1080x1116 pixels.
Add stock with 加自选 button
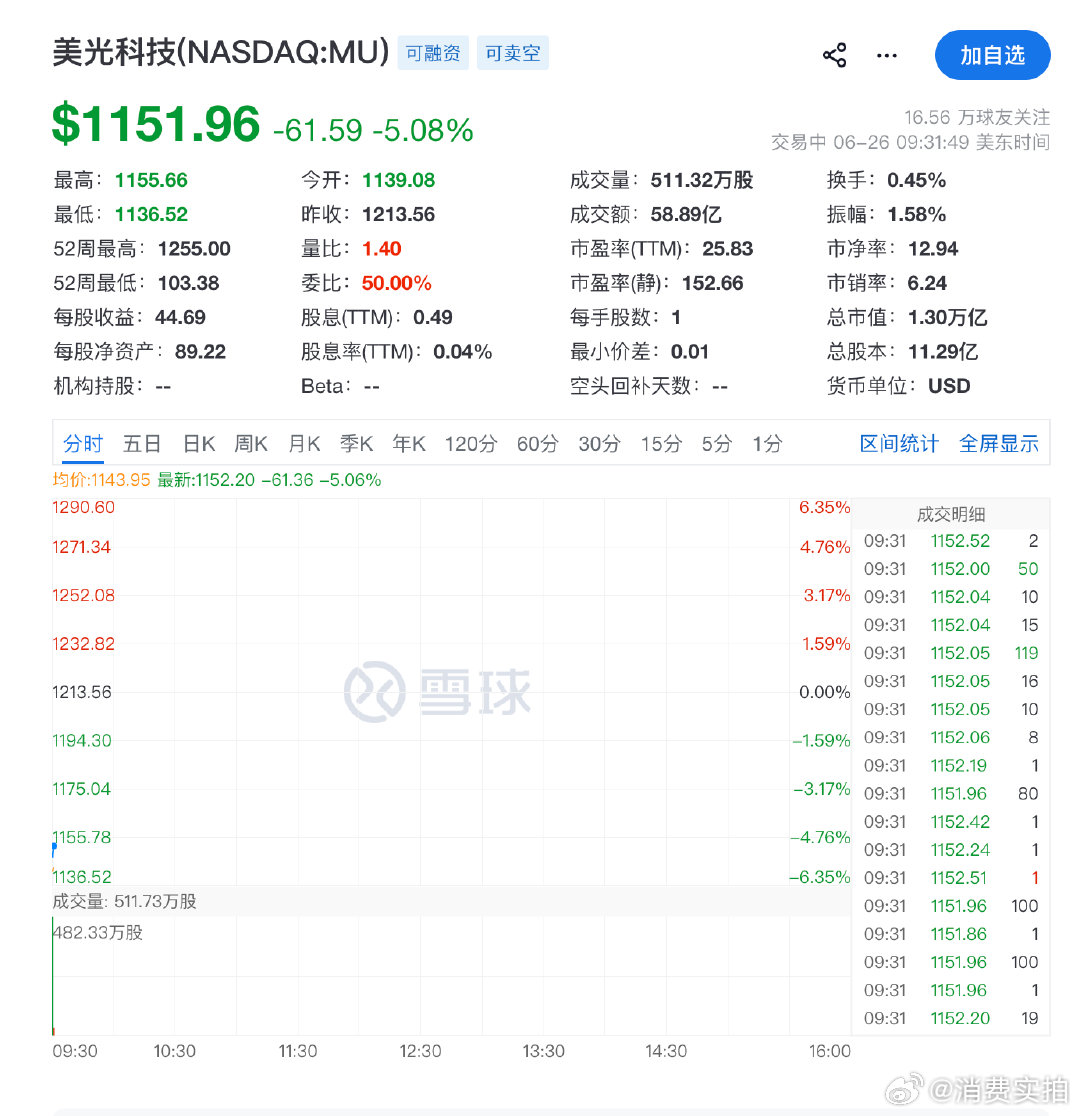tap(992, 55)
